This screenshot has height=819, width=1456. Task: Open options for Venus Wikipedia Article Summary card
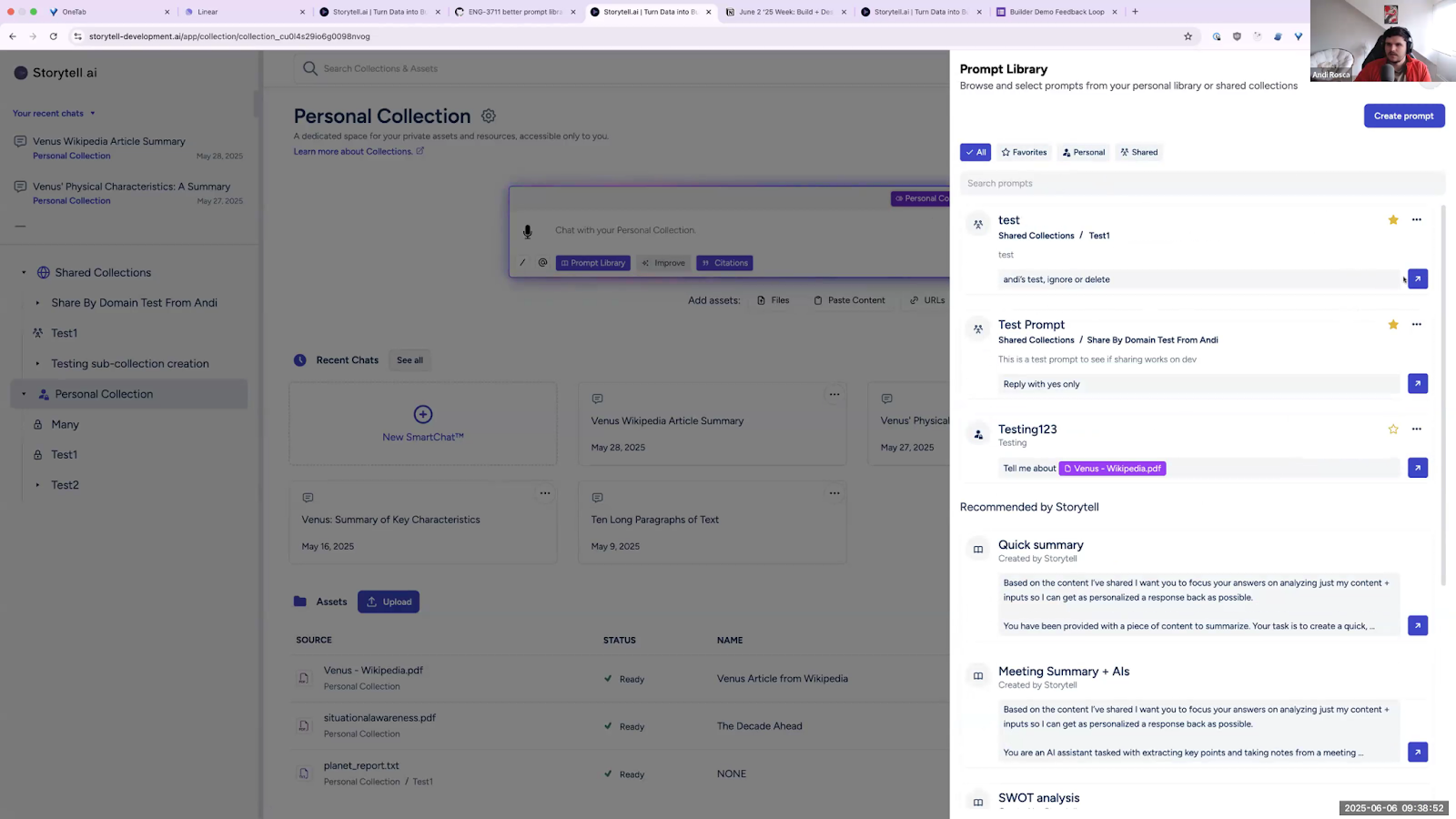coord(834,395)
